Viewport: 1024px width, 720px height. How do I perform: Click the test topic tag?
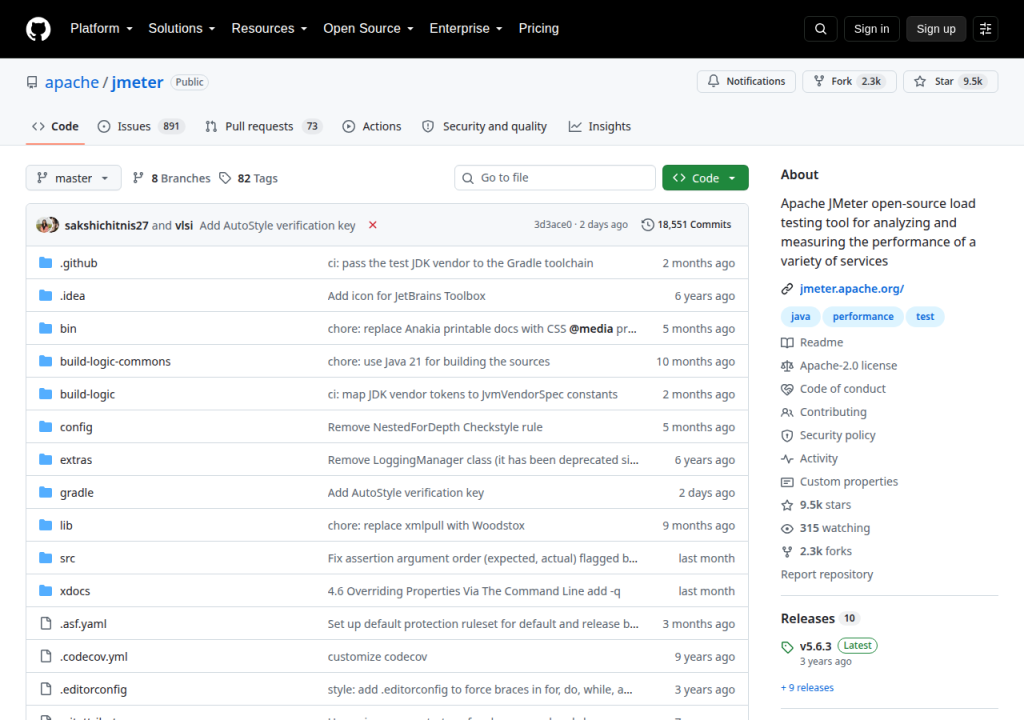925,316
